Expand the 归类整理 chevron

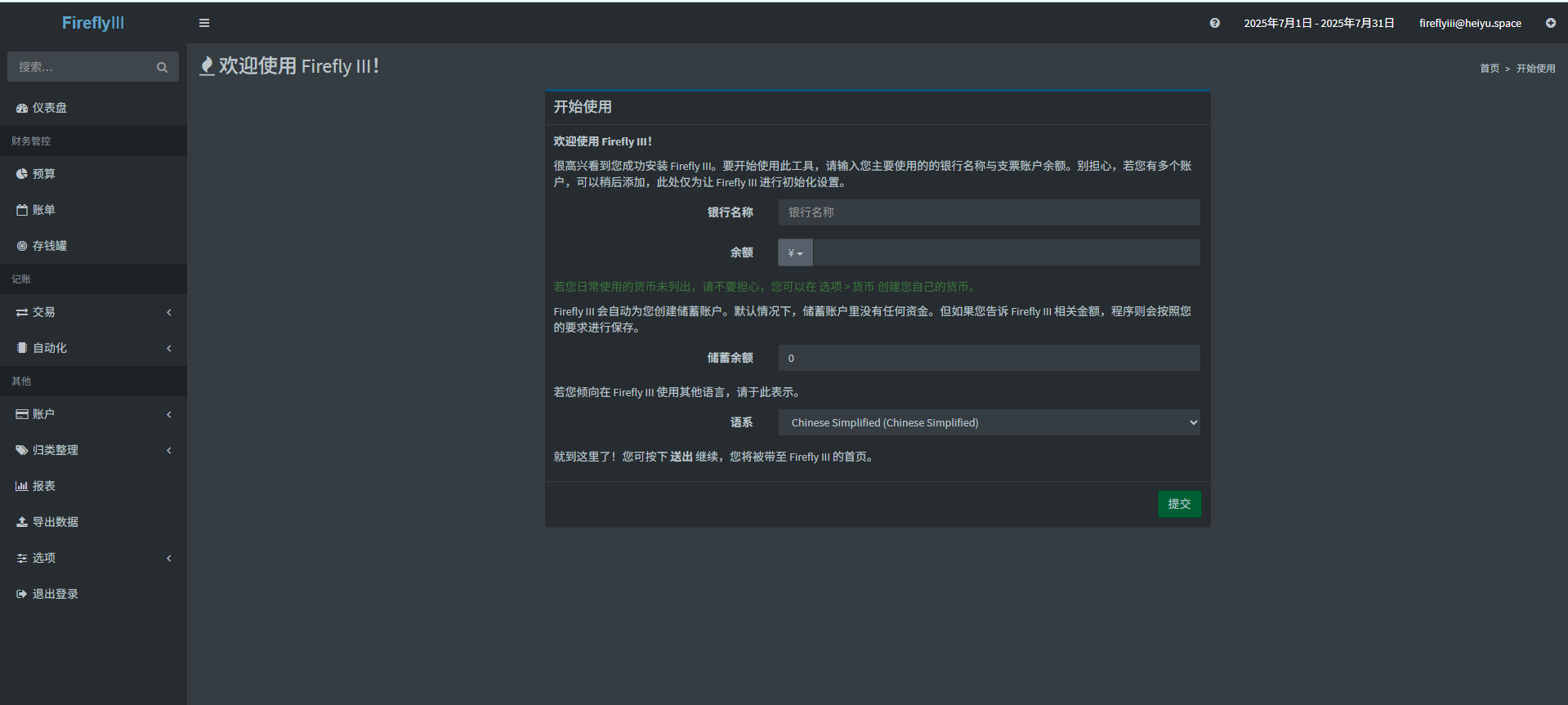click(169, 450)
